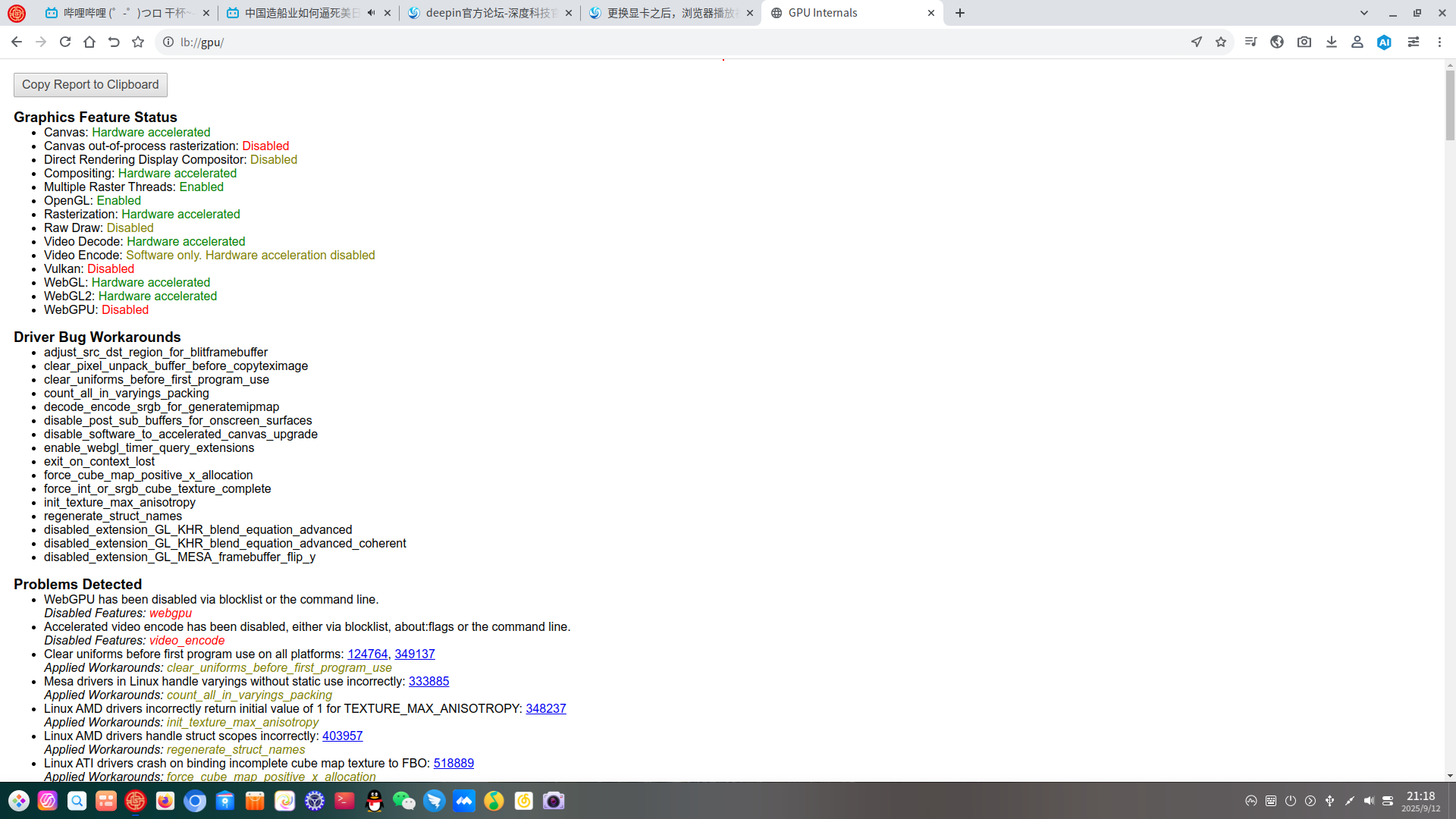
Task: Click the site information icon in the address bar
Action: point(168,42)
